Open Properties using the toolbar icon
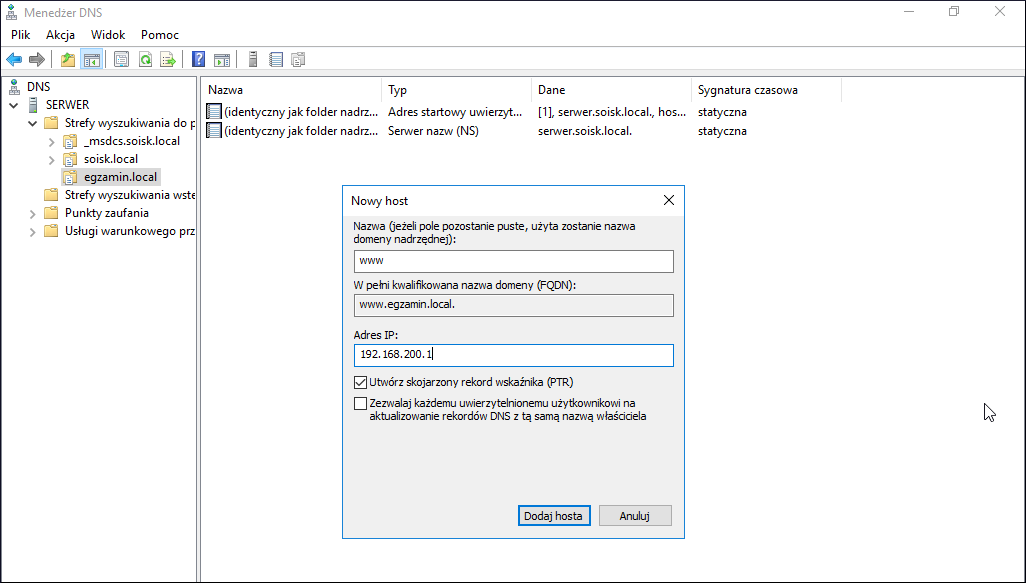 (x=121, y=60)
